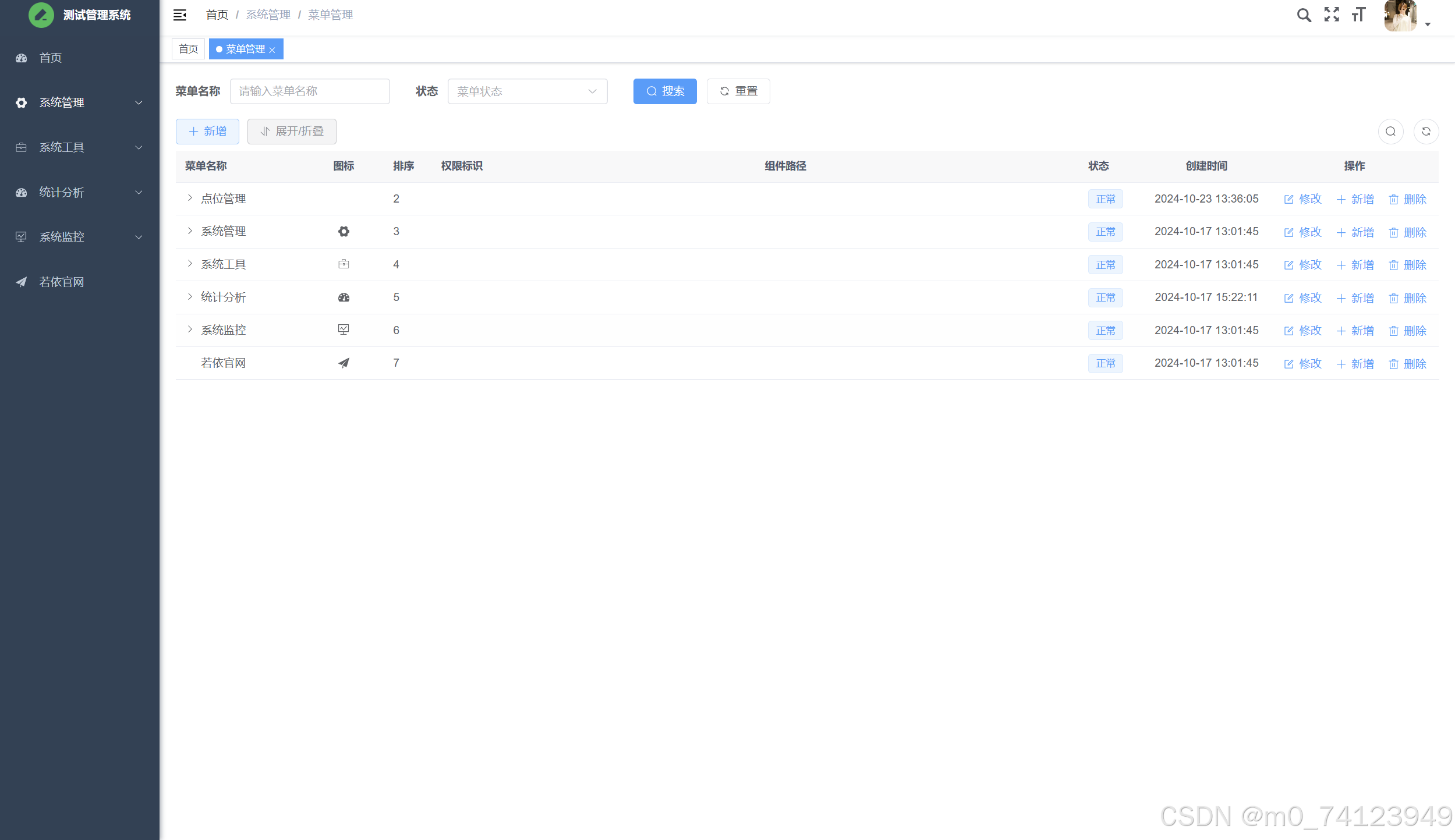Image resolution: width=1455 pixels, height=840 pixels.
Task: Close the 菜单管理 tab
Action: point(272,50)
